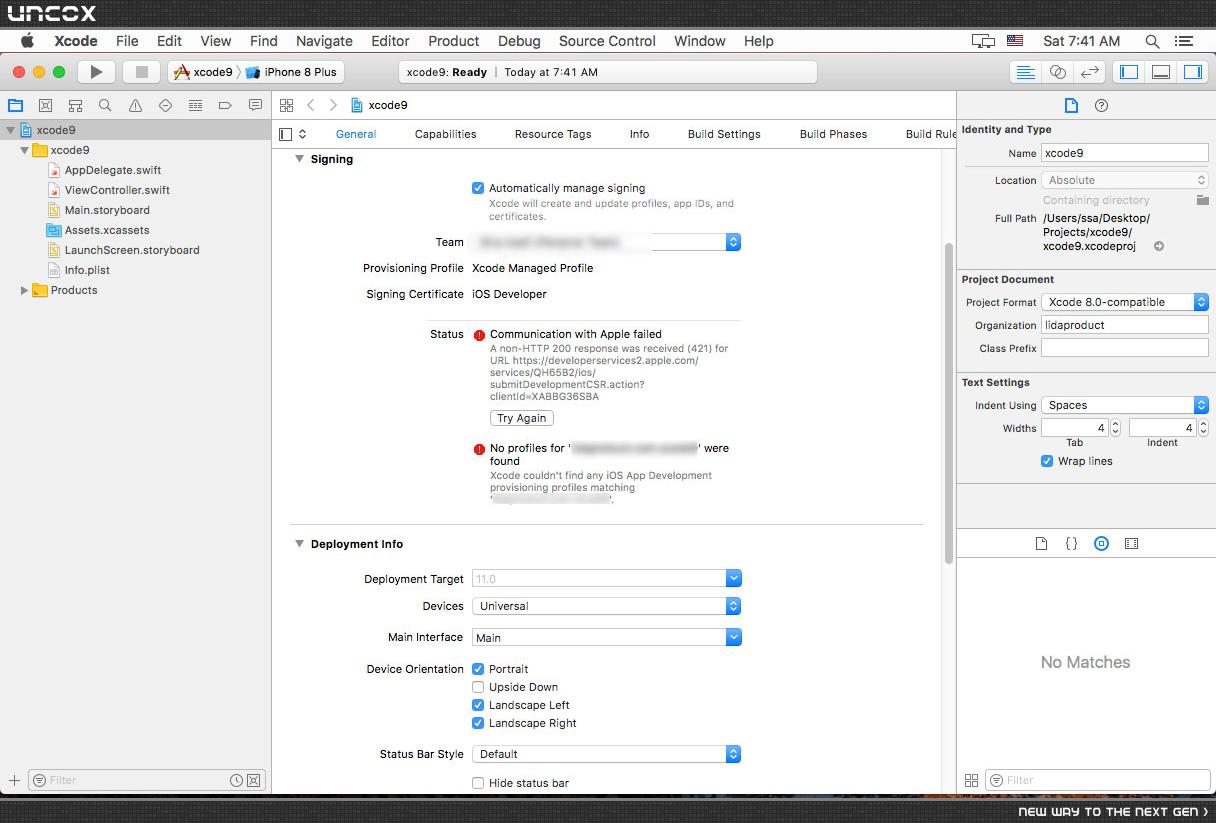Show the Standard editor

(x=1025, y=72)
